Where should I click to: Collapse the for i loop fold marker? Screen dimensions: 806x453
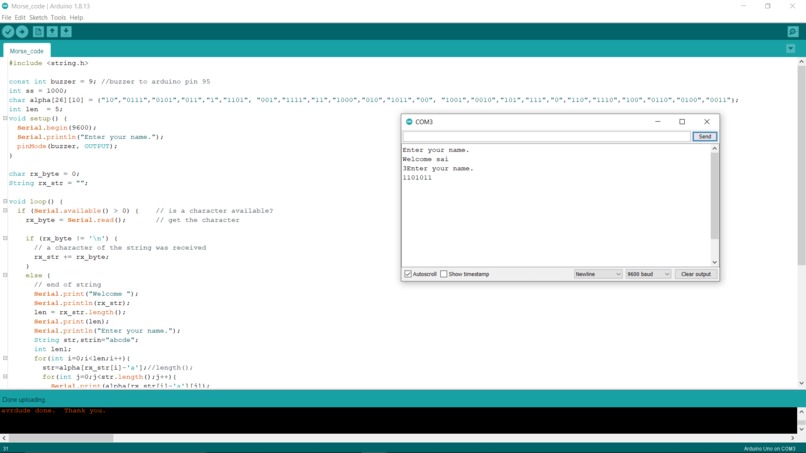coord(5,358)
